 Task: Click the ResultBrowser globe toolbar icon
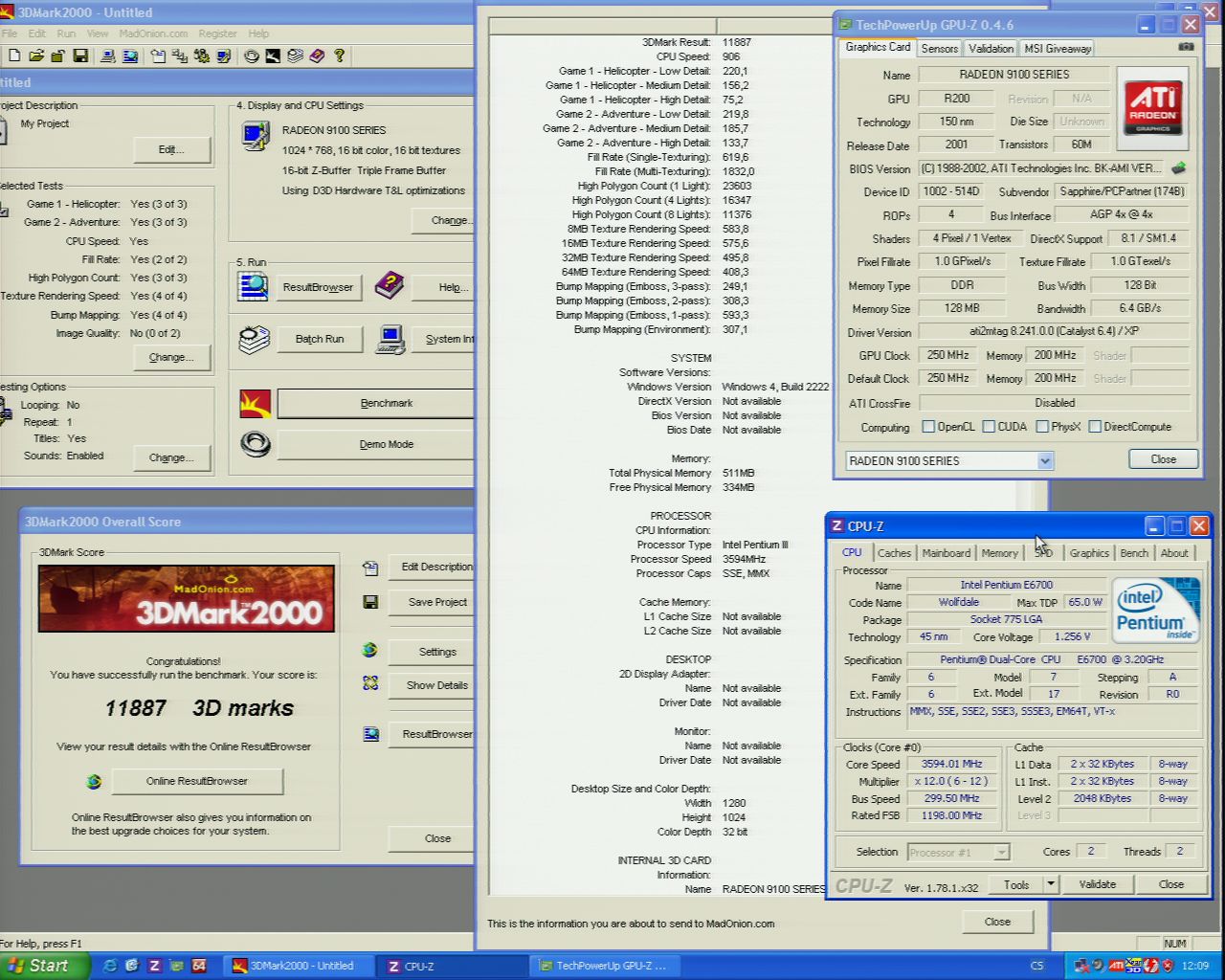[130, 56]
